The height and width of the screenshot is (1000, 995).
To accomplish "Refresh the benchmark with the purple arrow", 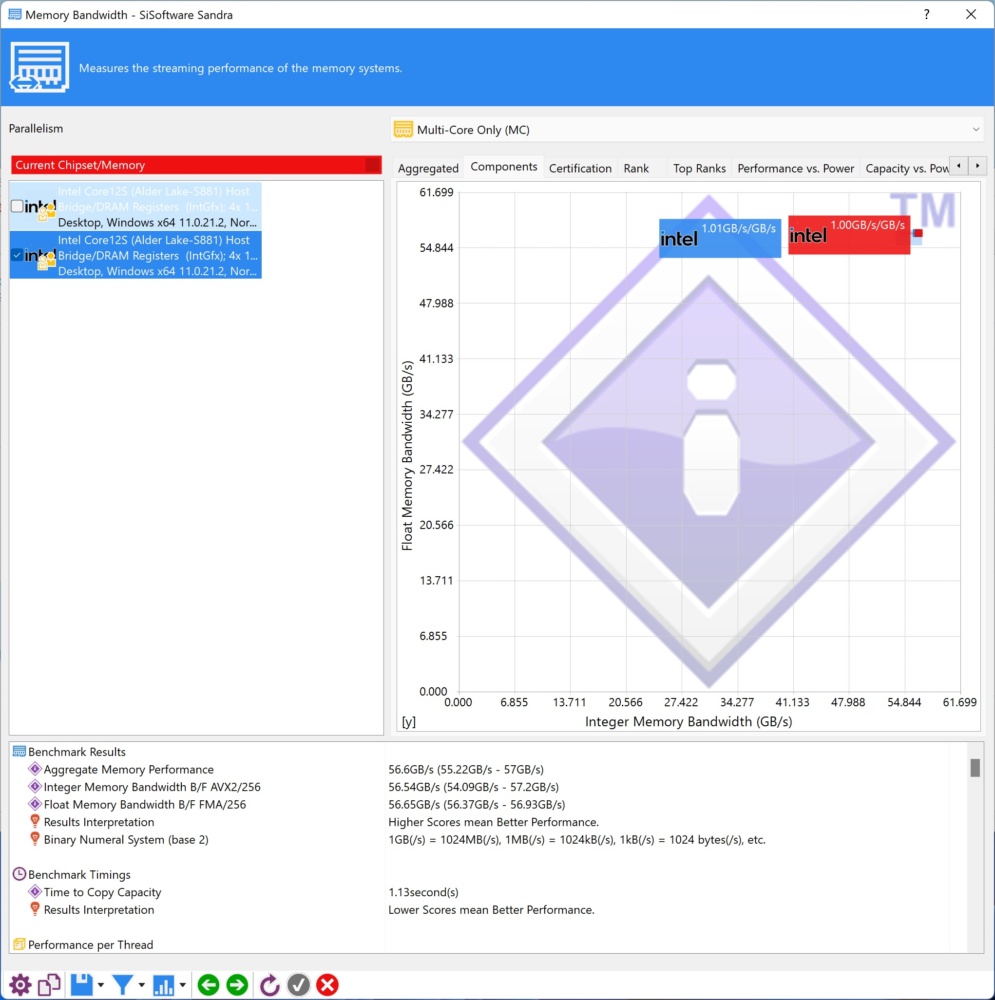I will (269, 985).
